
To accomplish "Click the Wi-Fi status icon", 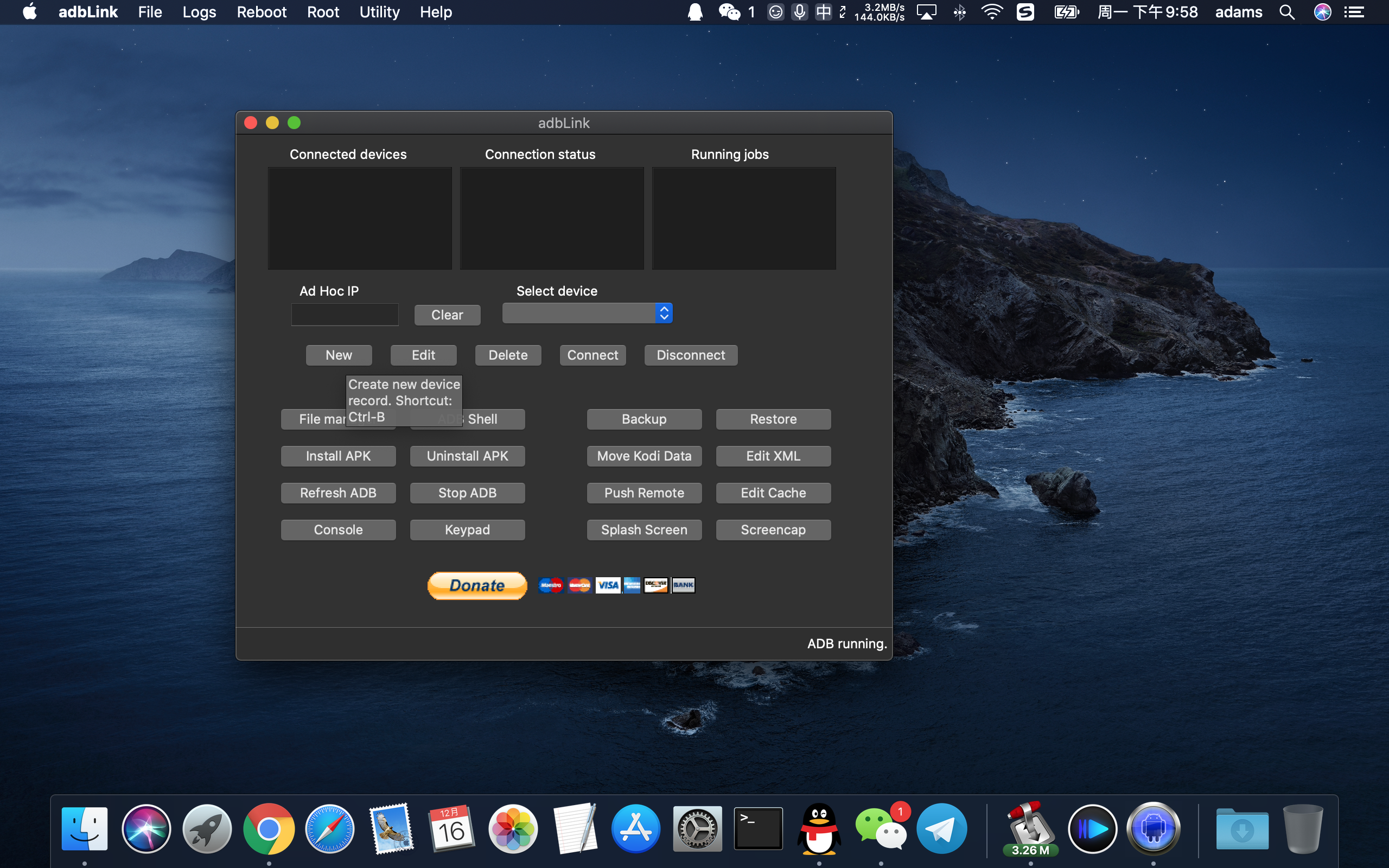I will (x=991, y=12).
